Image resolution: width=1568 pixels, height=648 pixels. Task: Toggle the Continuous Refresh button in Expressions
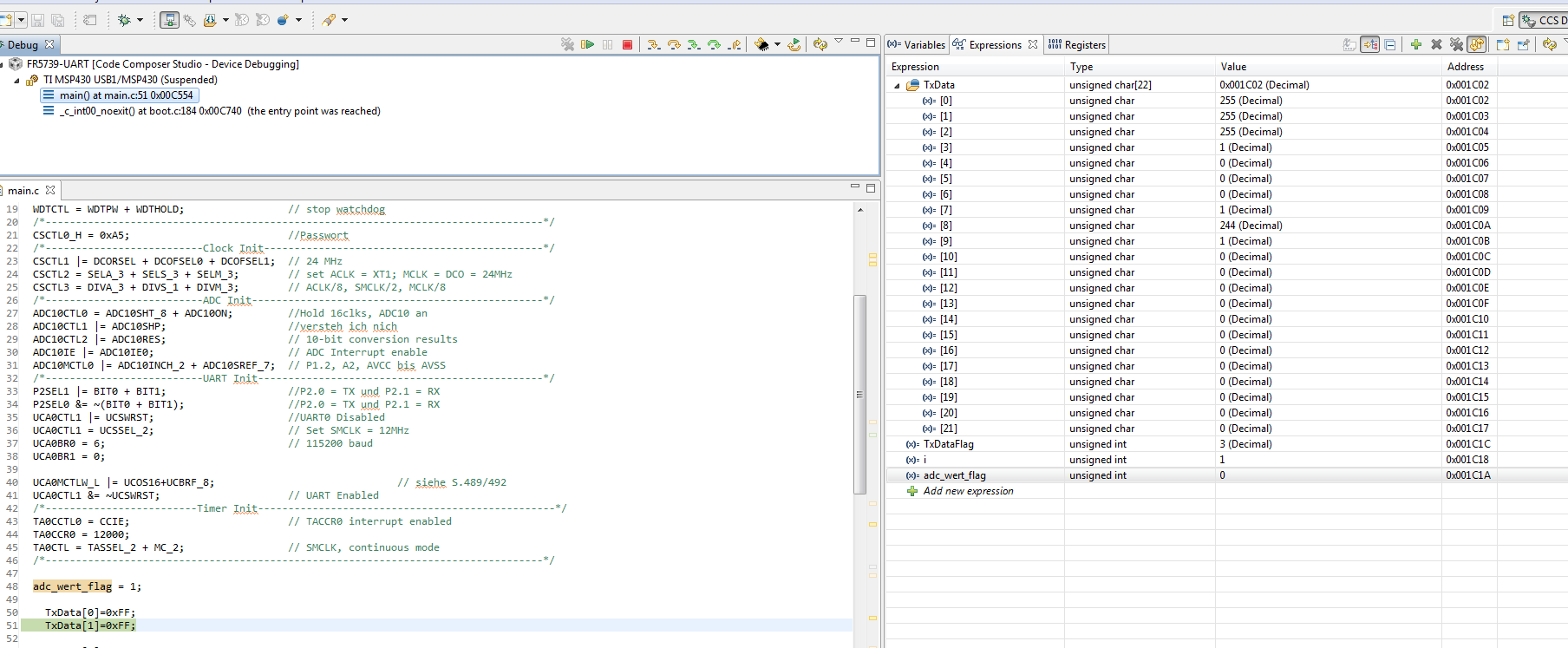click(x=1477, y=44)
